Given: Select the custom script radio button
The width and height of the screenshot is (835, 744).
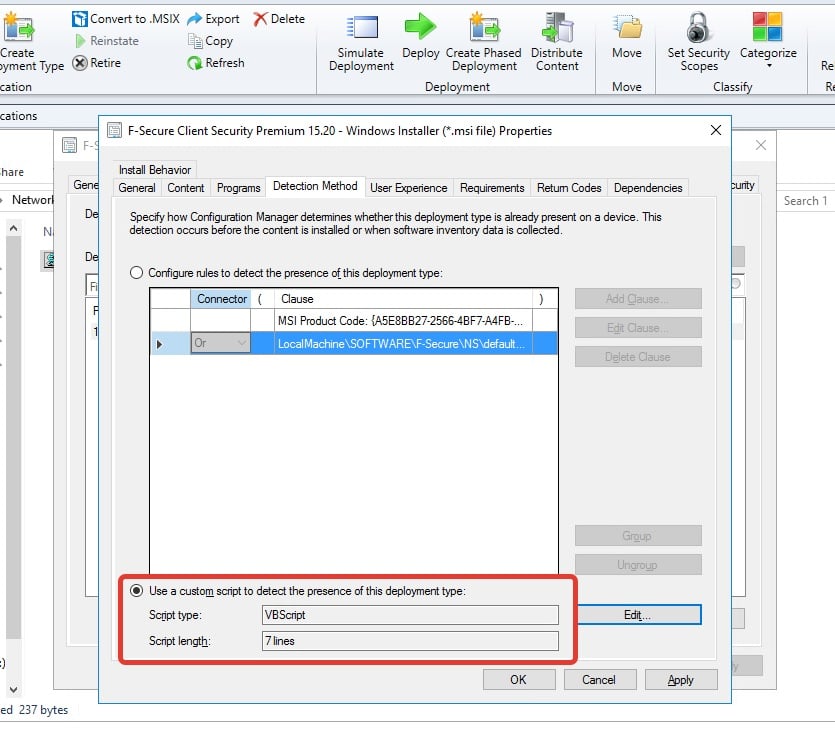Looking at the screenshot, I should pyautogui.click(x=136, y=591).
